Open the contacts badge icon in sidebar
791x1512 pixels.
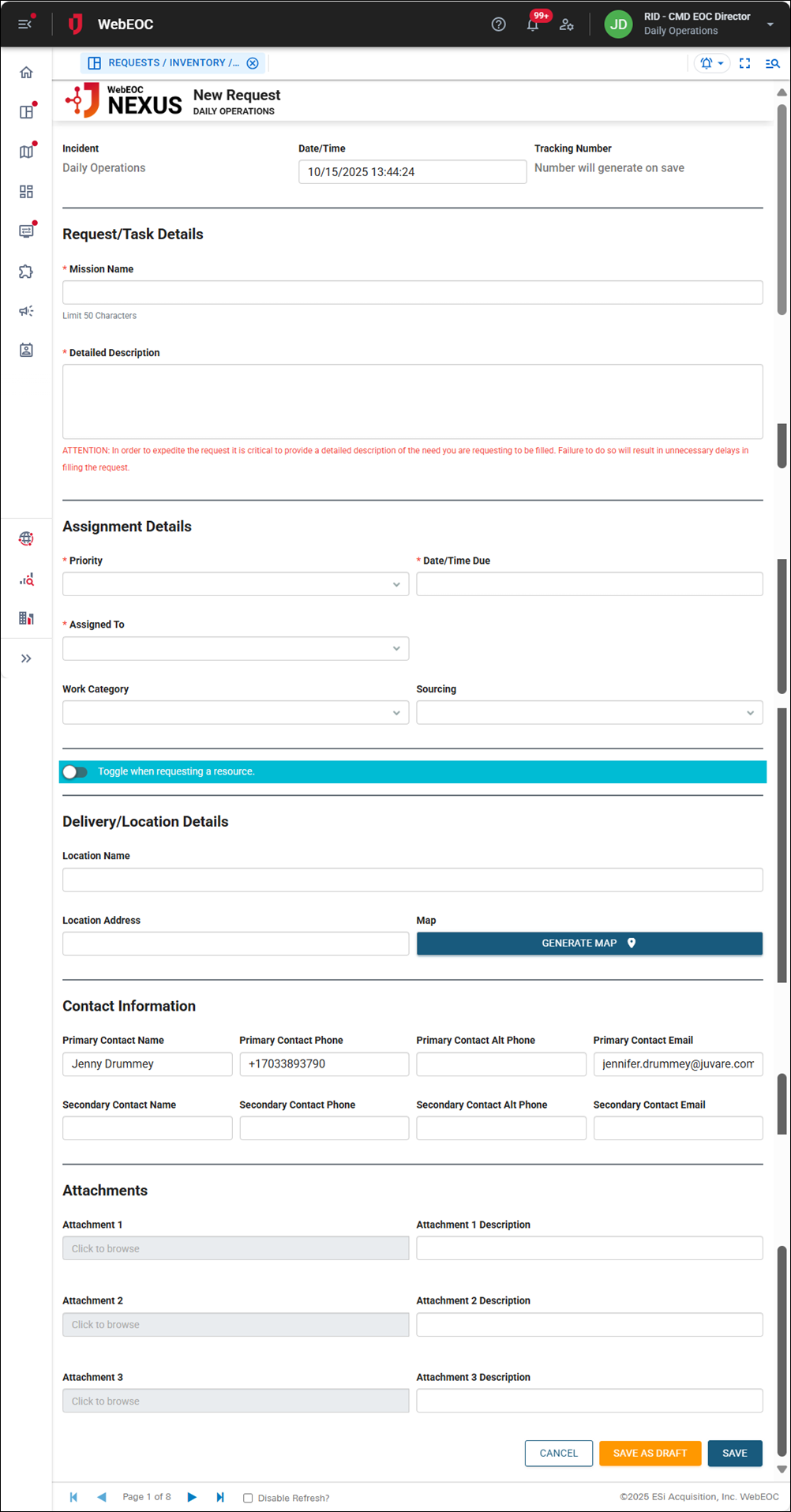pos(26,350)
